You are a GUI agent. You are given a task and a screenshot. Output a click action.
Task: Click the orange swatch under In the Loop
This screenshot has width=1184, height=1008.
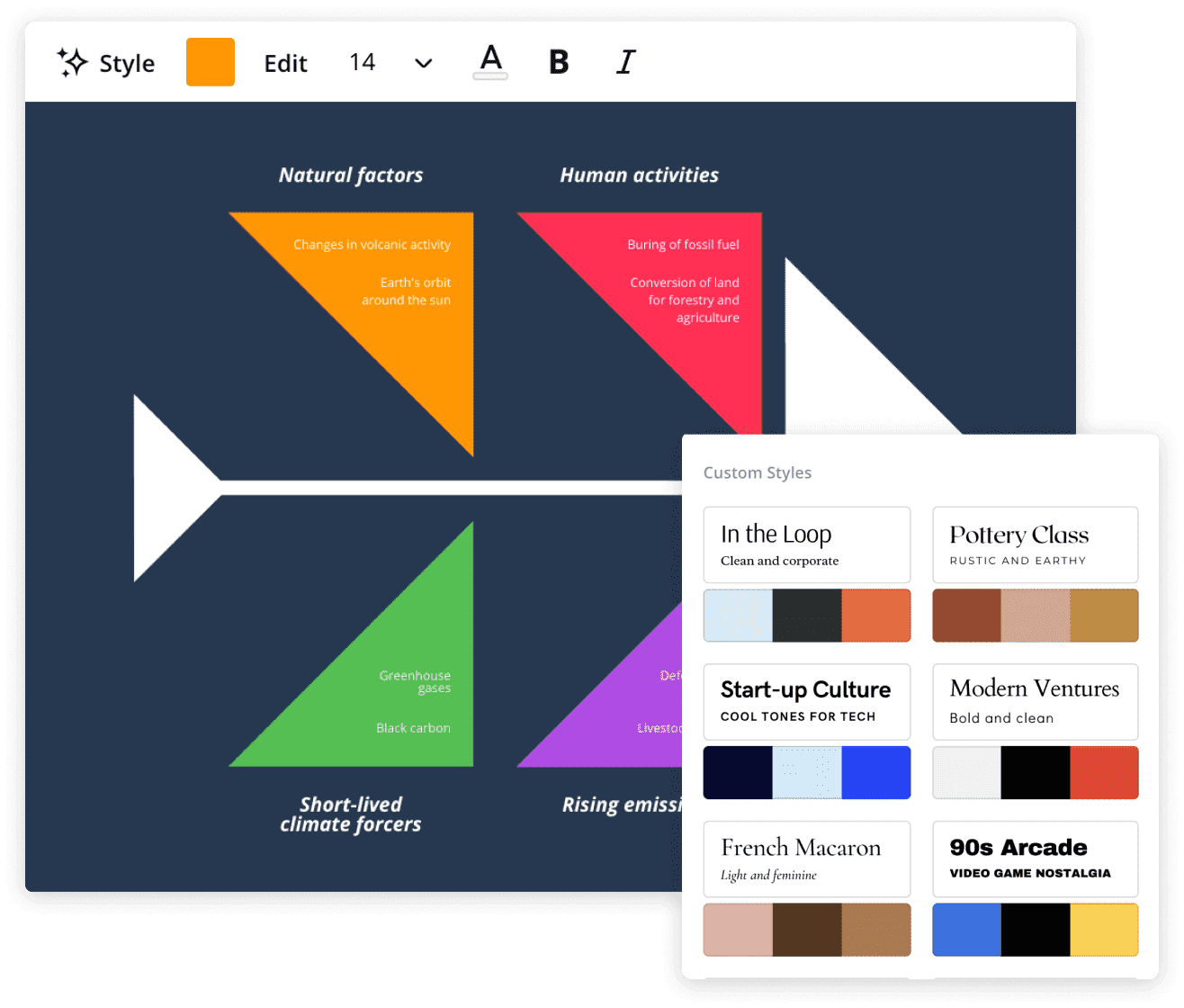877,615
